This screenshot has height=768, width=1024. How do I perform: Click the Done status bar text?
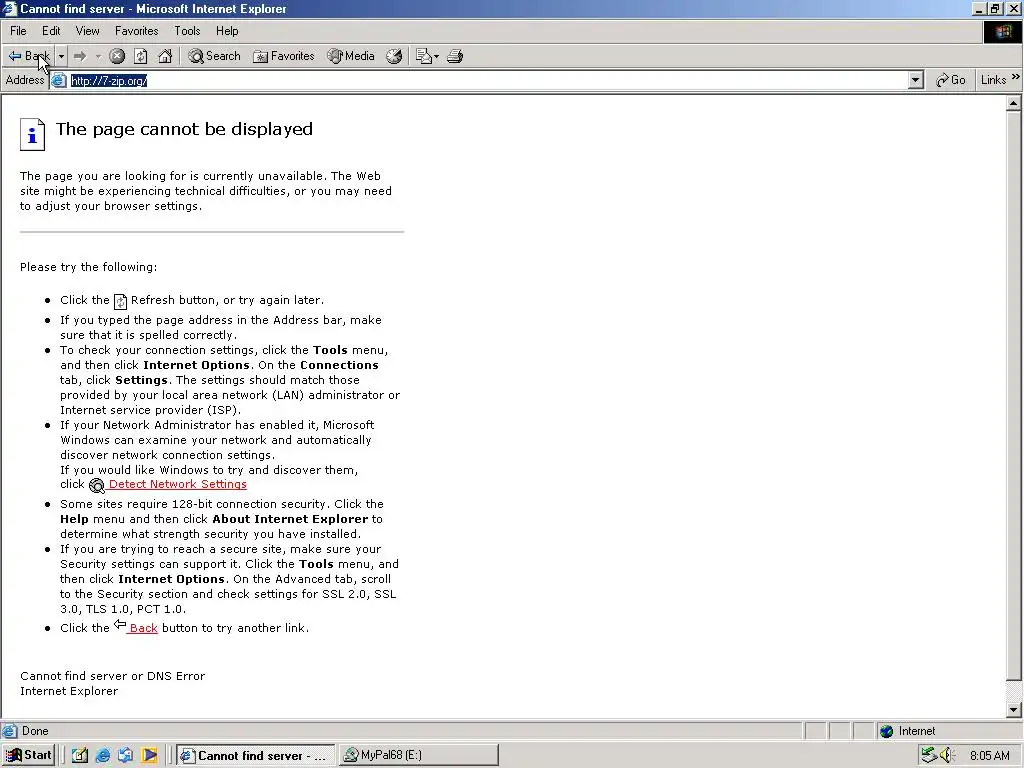point(35,731)
